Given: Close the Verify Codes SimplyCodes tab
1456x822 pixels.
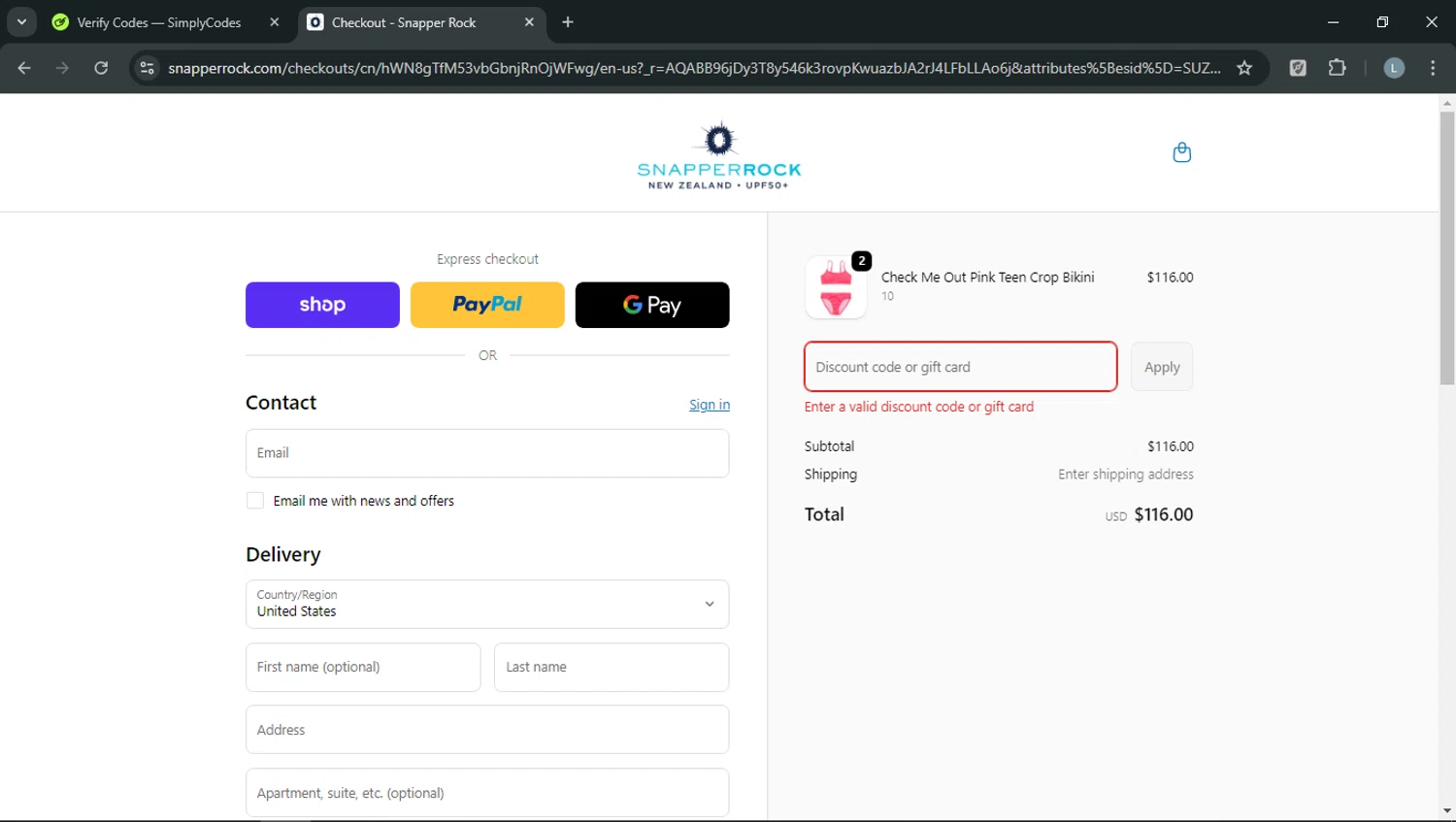Looking at the screenshot, I should (275, 22).
